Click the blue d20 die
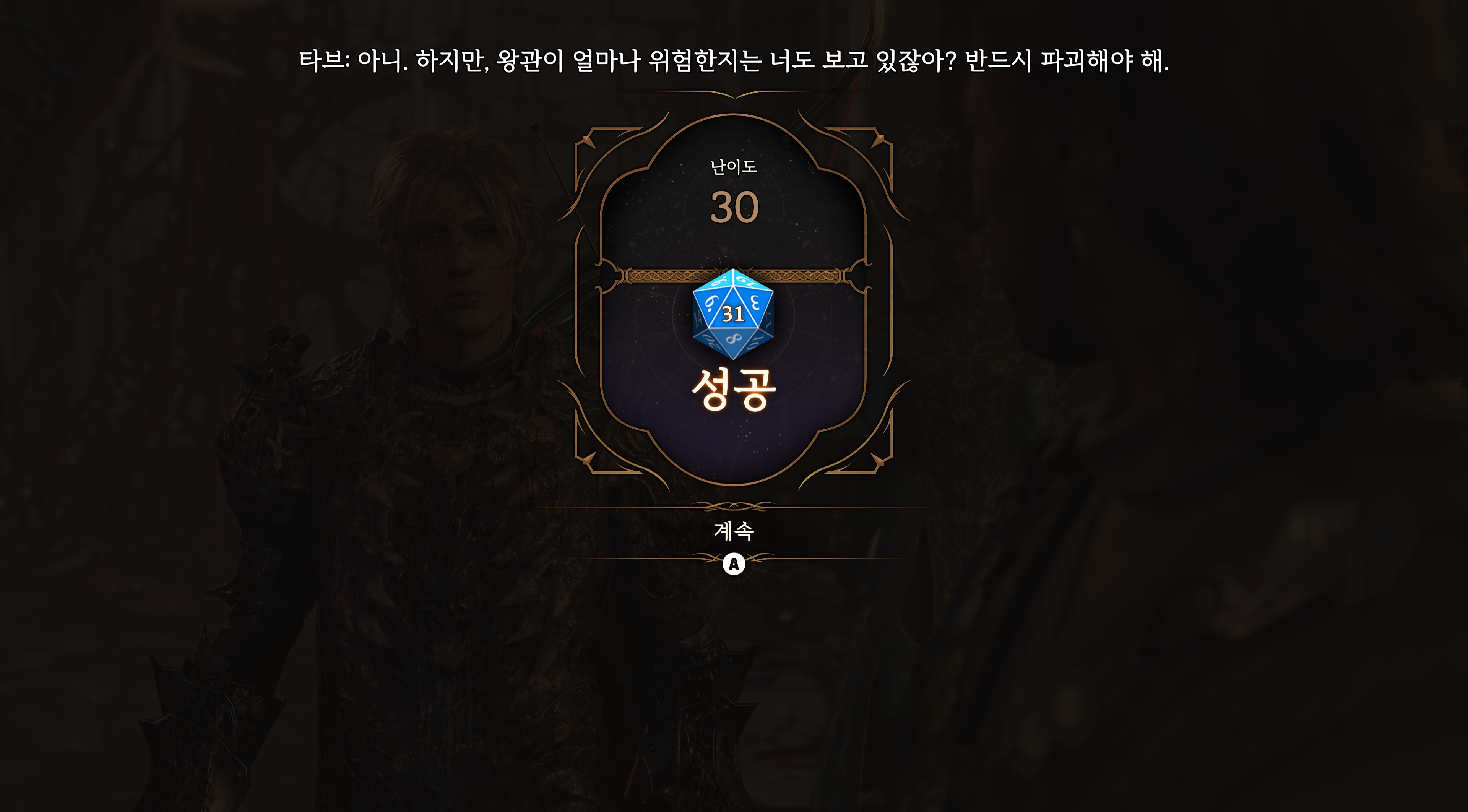The image size is (1468, 812). (x=733, y=314)
